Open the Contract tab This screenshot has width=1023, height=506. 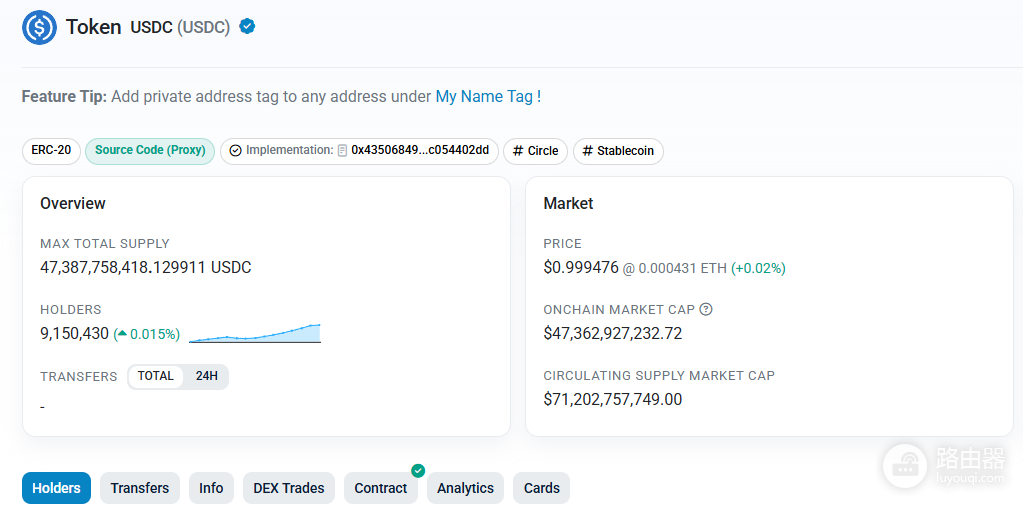pos(381,488)
